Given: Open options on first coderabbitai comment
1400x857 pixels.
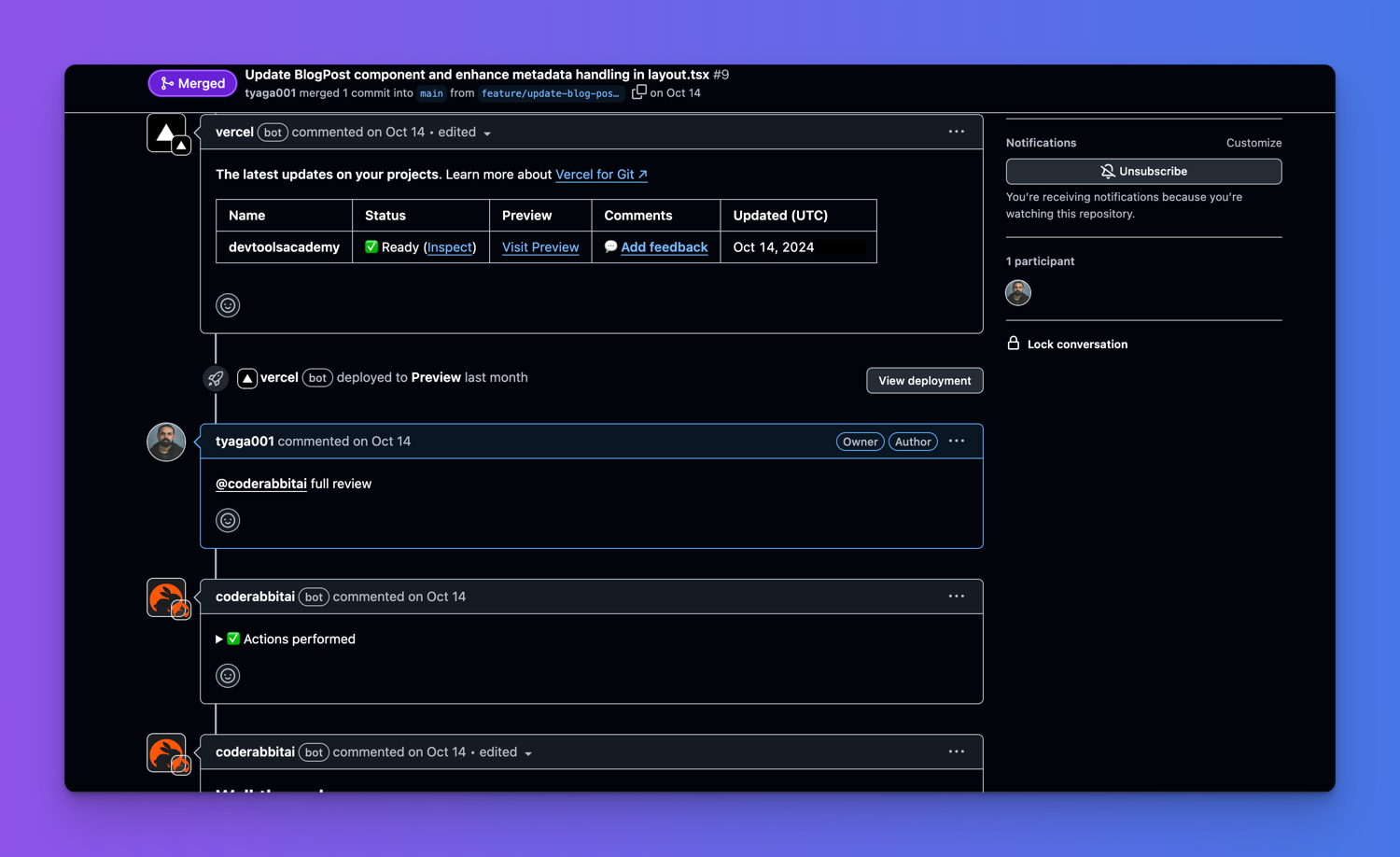Looking at the screenshot, I should pyautogui.click(x=956, y=597).
